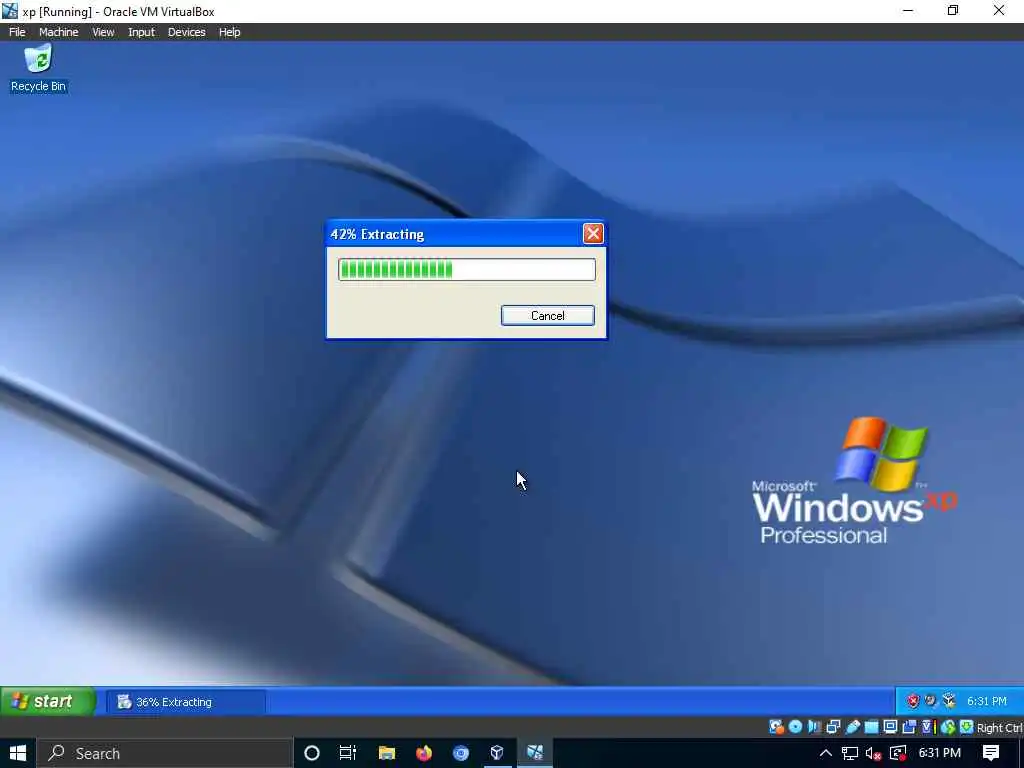1024x768 pixels.
Task: Click the extraction progress bar
Action: coord(466,269)
